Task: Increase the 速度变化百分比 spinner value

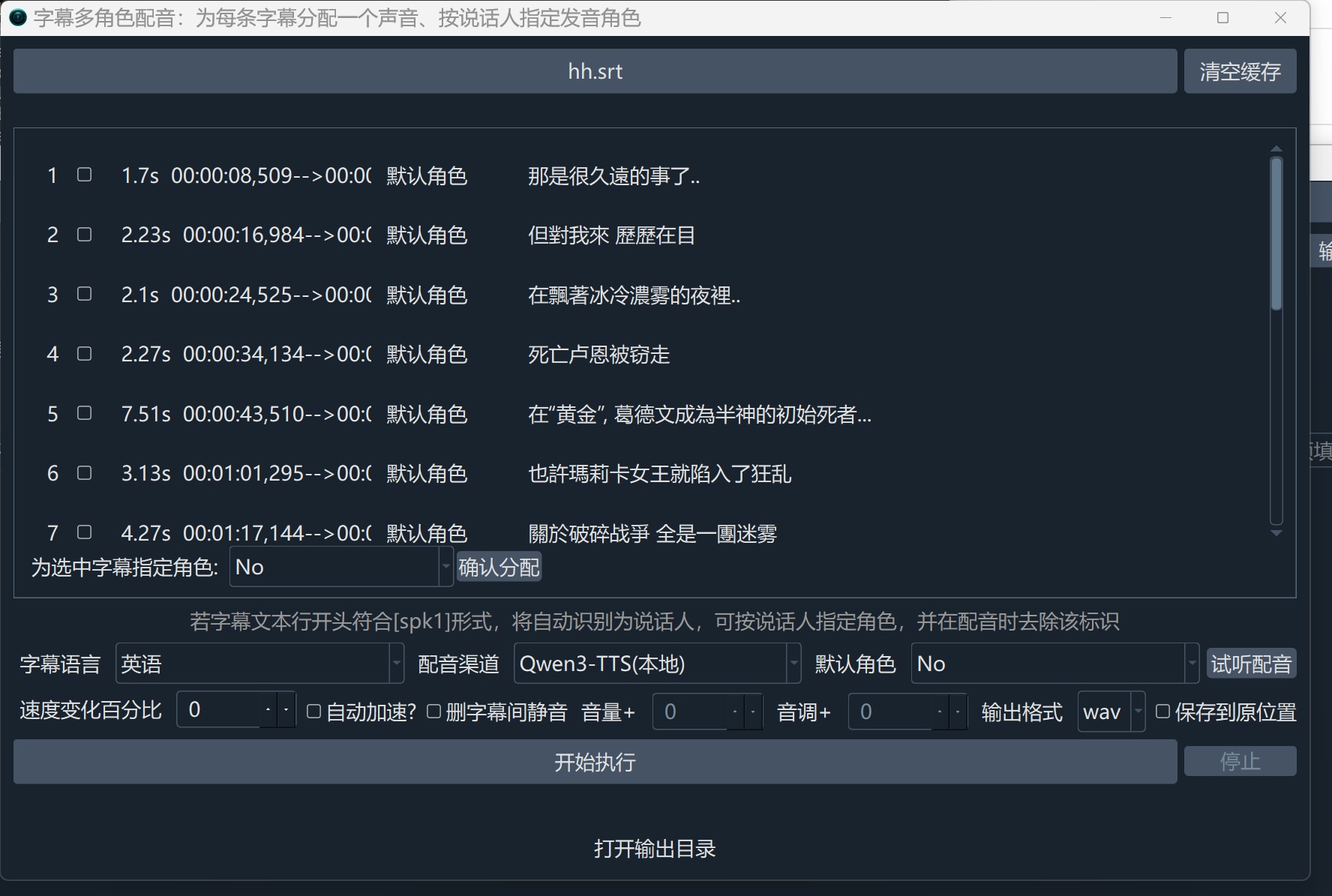Action: [268, 710]
